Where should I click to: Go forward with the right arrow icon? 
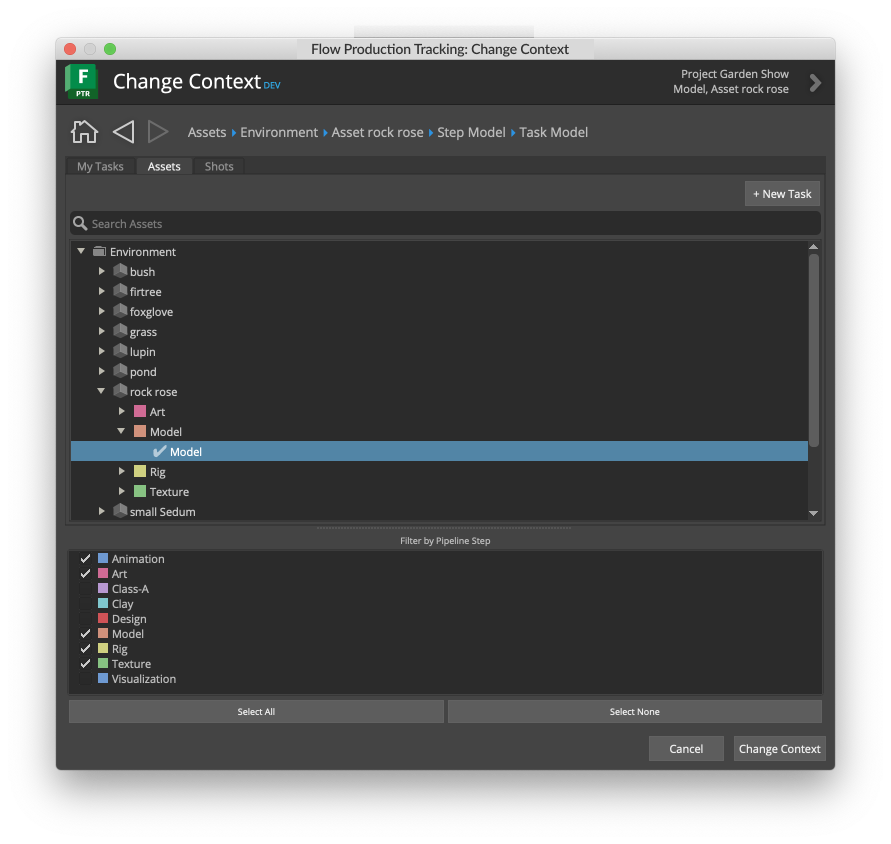(158, 132)
